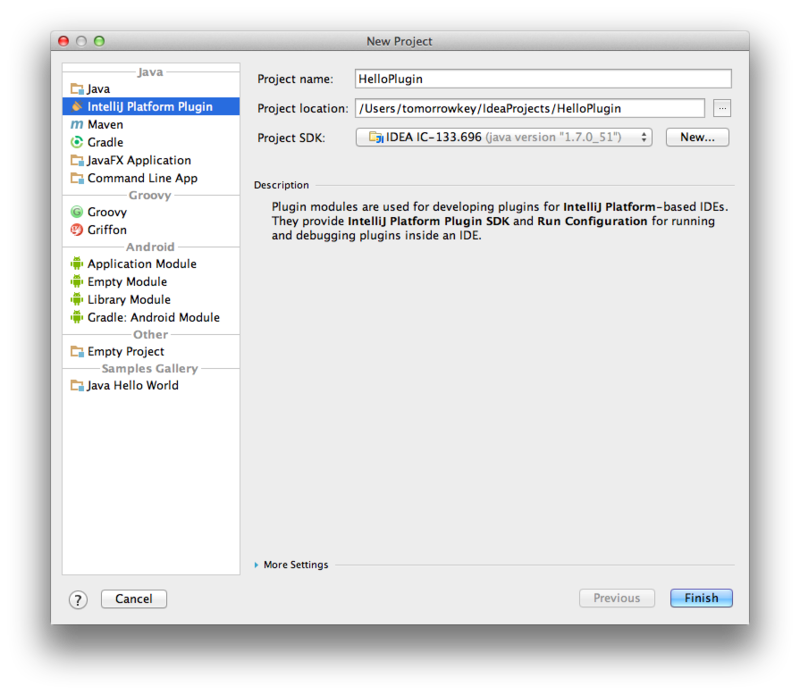800x695 pixels.
Task: Click the disabled Previous button
Action: pyautogui.click(x=617, y=598)
